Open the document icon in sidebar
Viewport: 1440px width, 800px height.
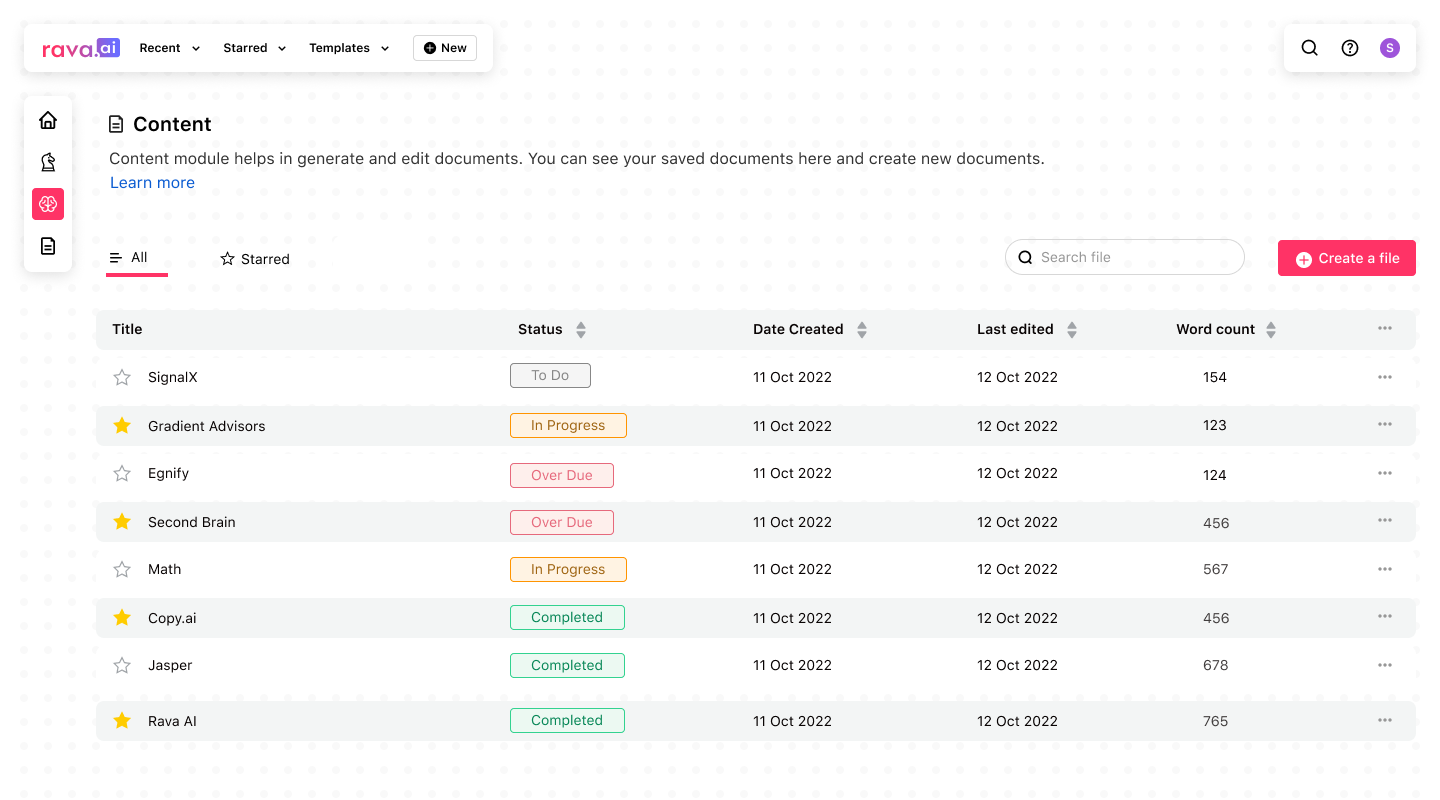tap(48, 246)
